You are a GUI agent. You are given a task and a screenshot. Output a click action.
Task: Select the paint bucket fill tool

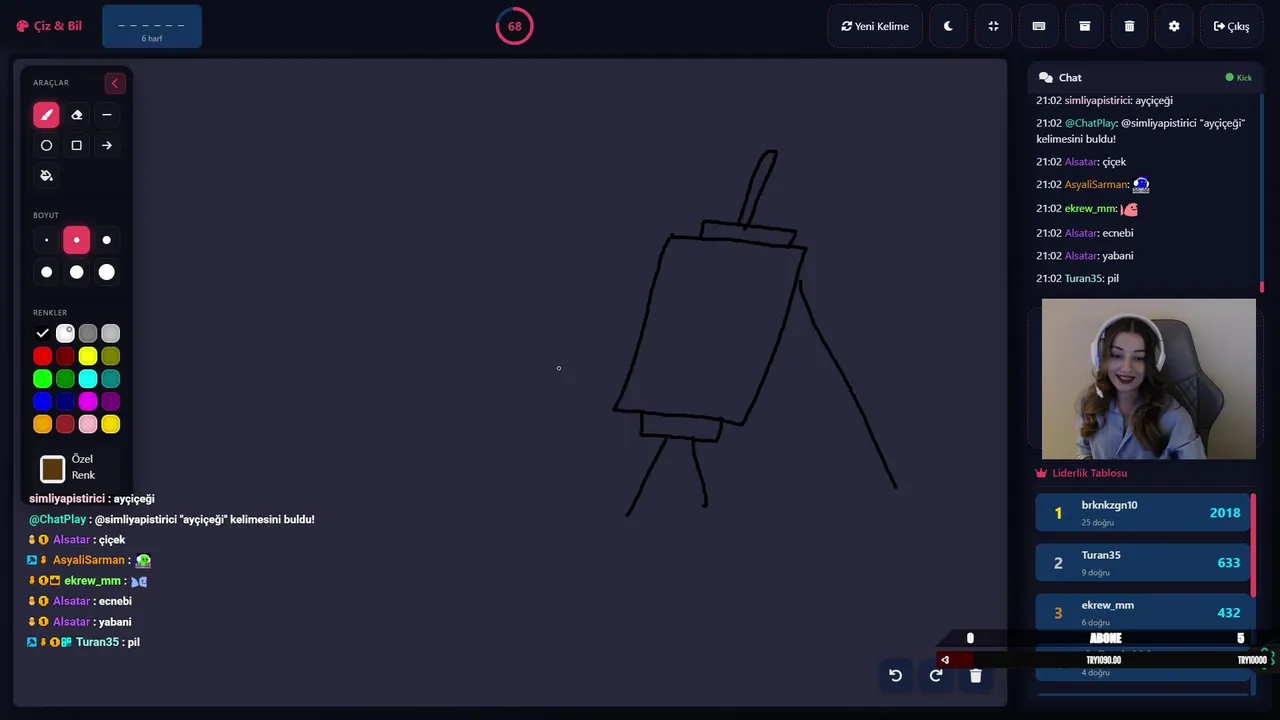click(46, 176)
